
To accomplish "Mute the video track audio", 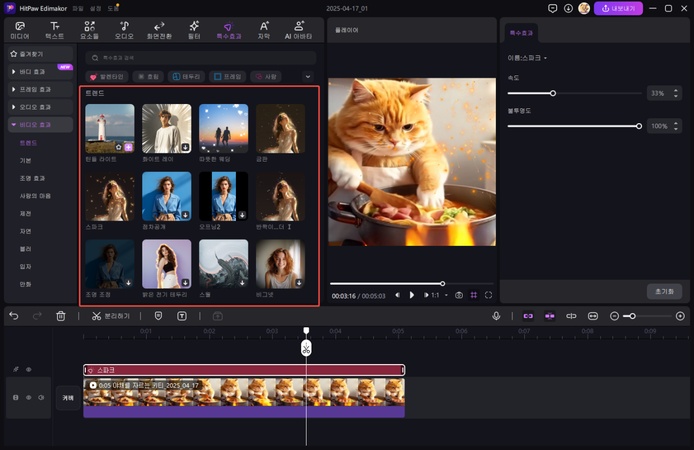I will click(41, 397).
